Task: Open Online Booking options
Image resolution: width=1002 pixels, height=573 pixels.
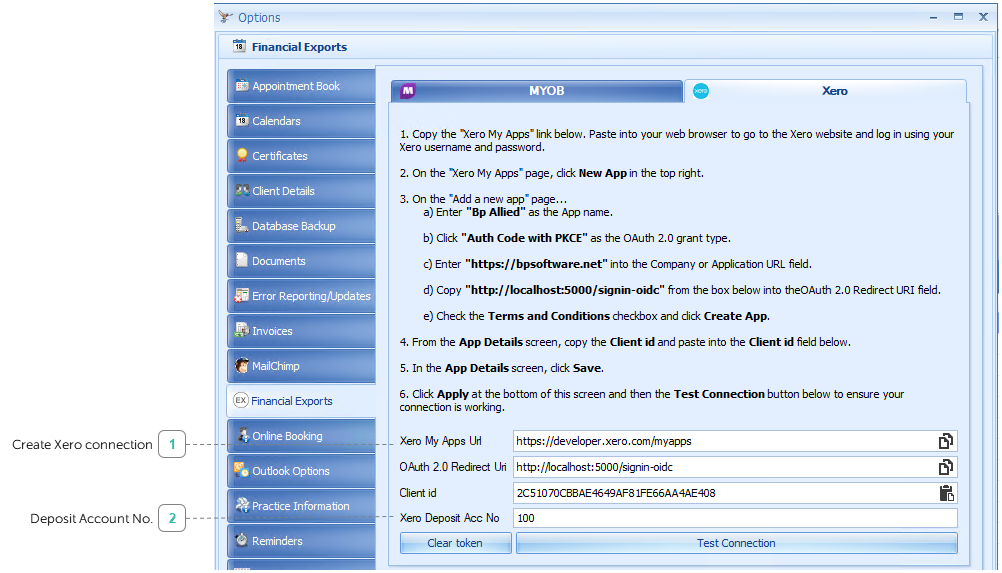Action: tap(301, 436)
